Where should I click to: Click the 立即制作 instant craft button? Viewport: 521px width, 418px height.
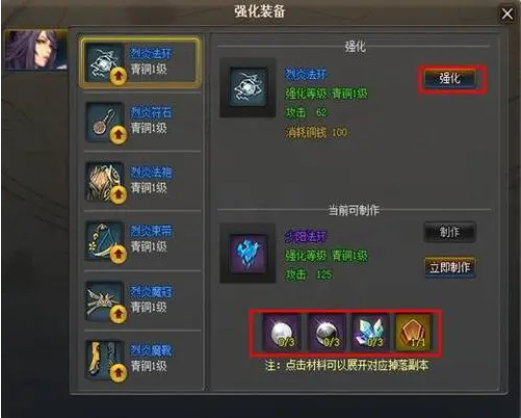click(450, 267)
